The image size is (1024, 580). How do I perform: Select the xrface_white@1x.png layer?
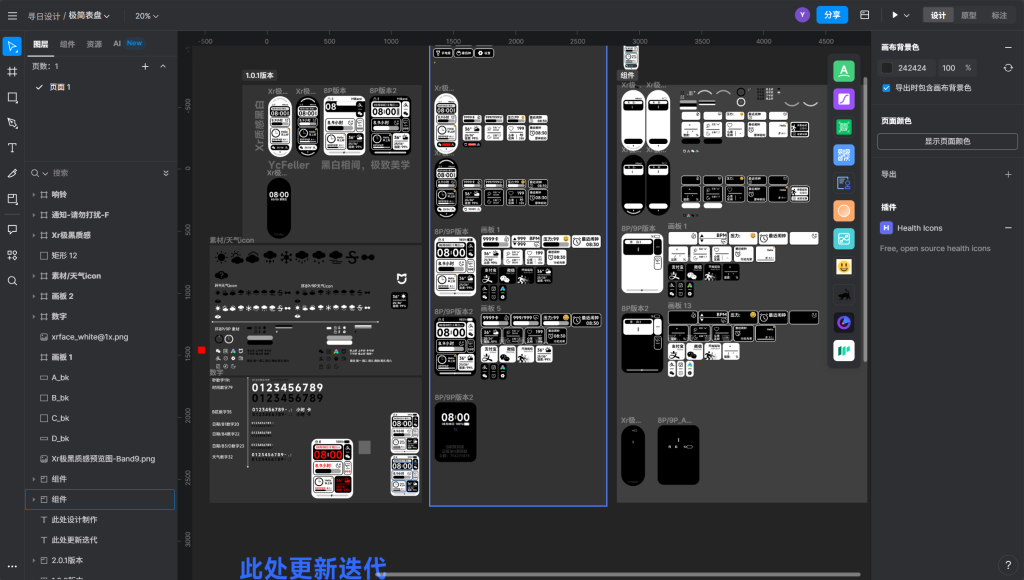tap(89, 337)
